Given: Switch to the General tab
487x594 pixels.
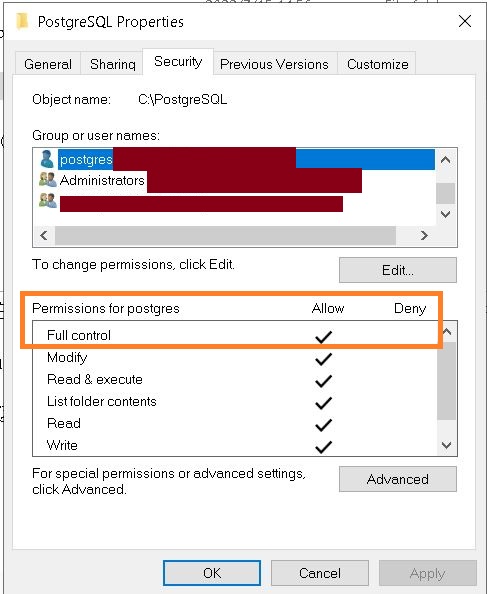Looking at the screenshot, I should pos(48,64).
